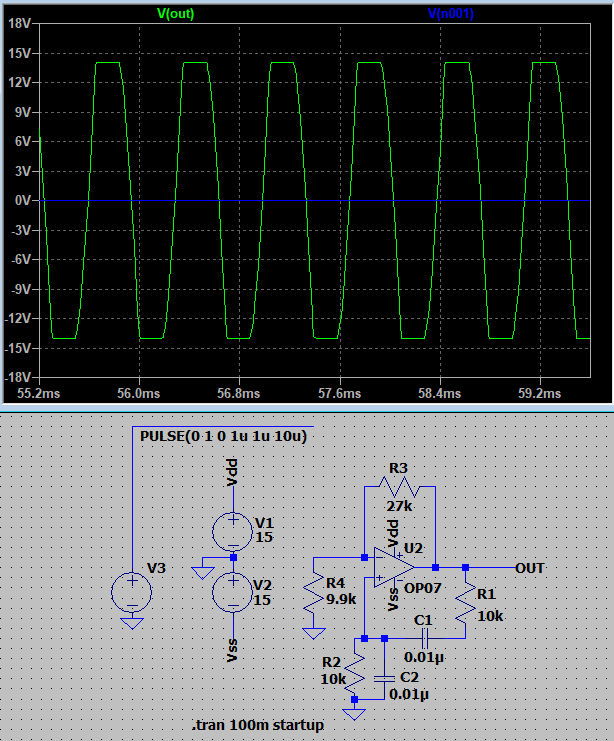Click the 9.9k value of R4
The image size is (614, 741).
[340, 599]
